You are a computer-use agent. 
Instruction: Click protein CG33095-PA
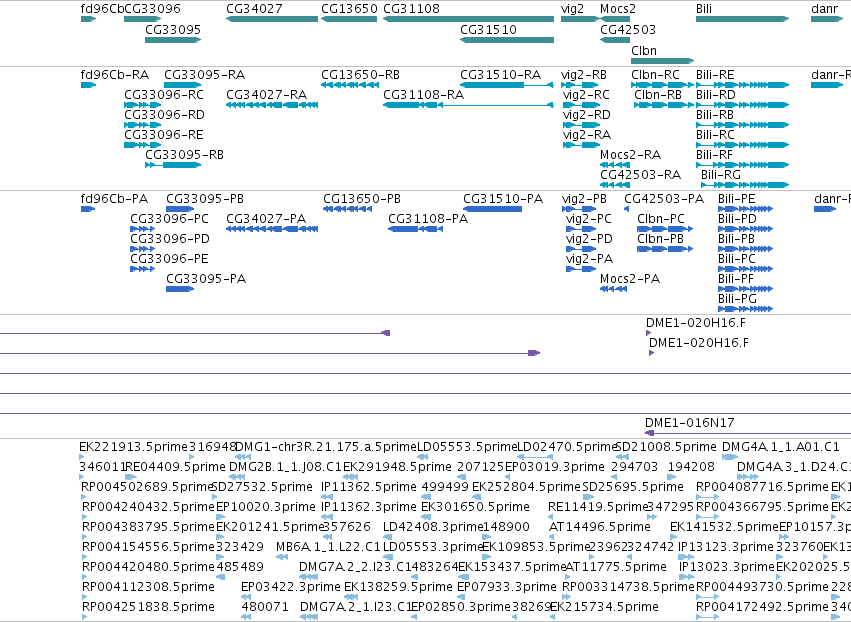[206, 279]
